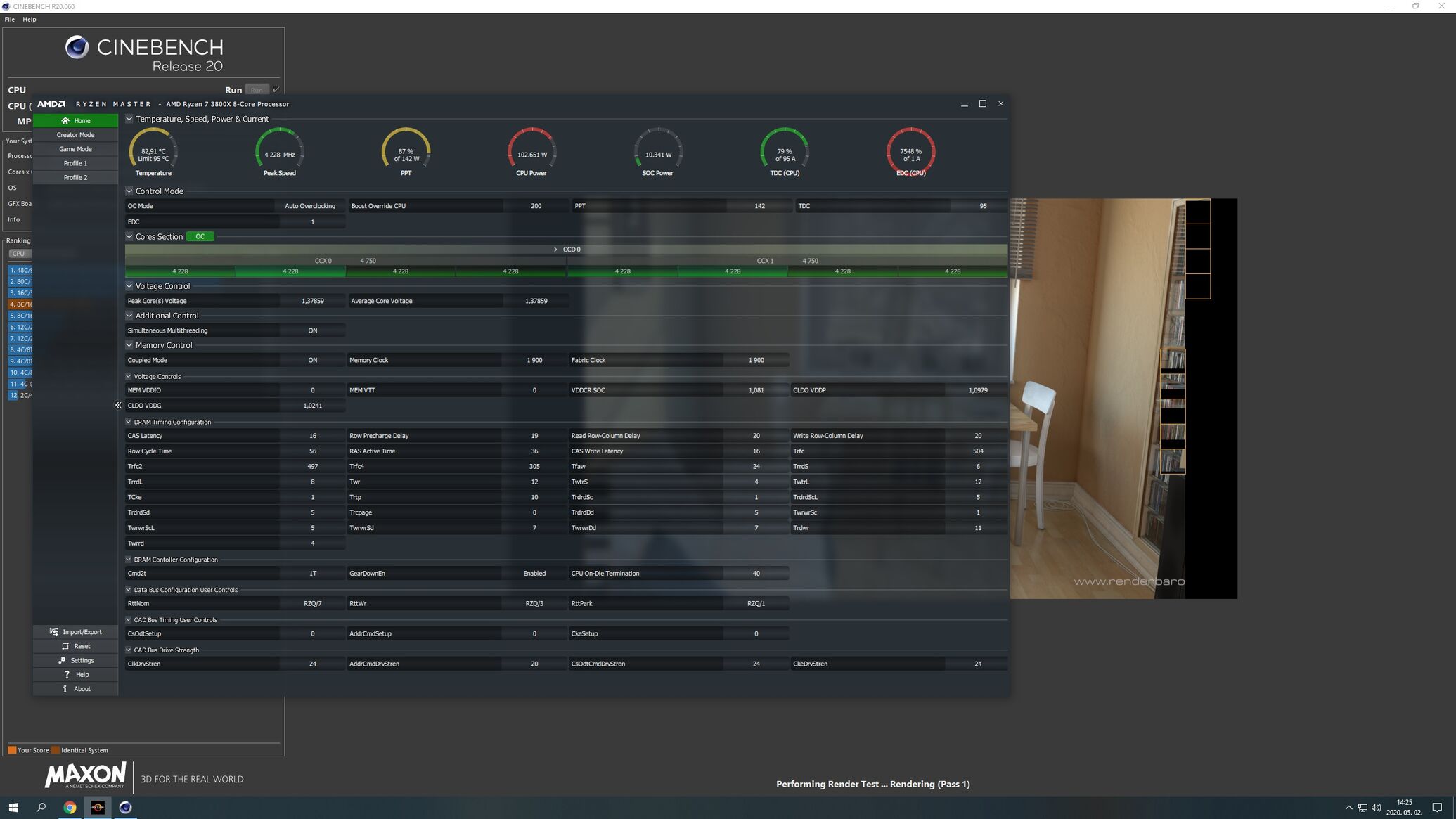Select the Creator Mode profile

pyautogui.click(x=75, y=135)
